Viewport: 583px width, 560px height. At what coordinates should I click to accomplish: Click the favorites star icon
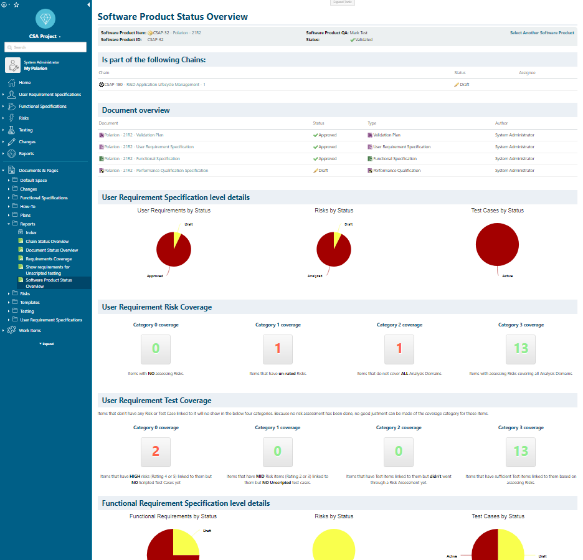pos(16,5)
